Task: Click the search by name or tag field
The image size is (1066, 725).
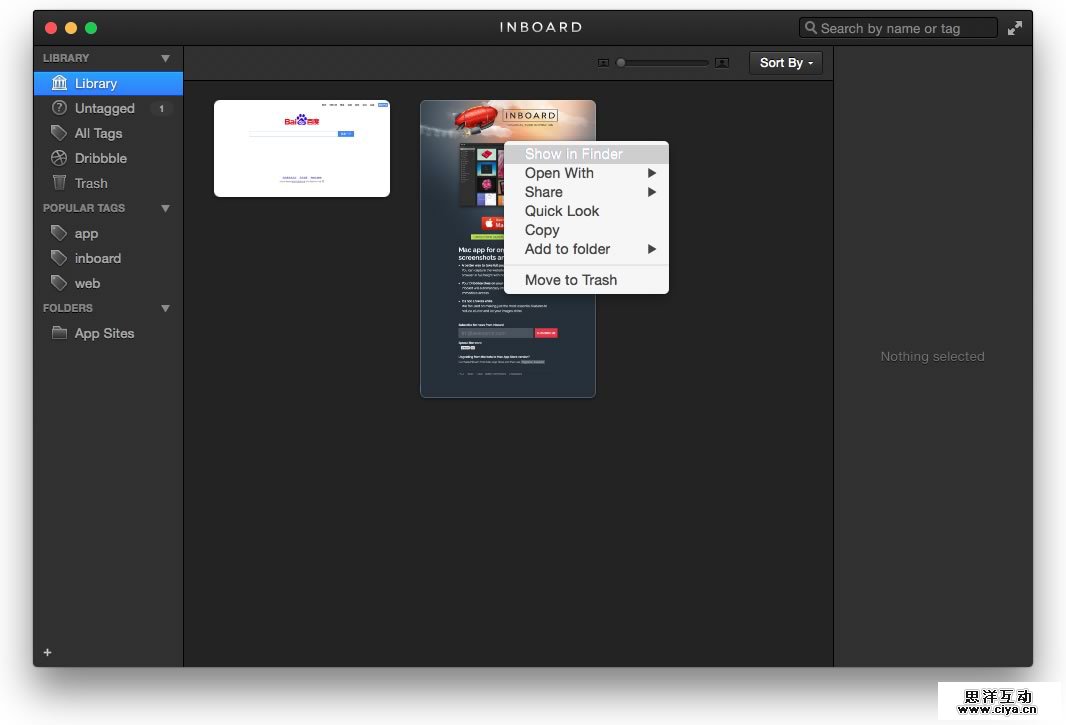Action: click(x=898, y=28)
